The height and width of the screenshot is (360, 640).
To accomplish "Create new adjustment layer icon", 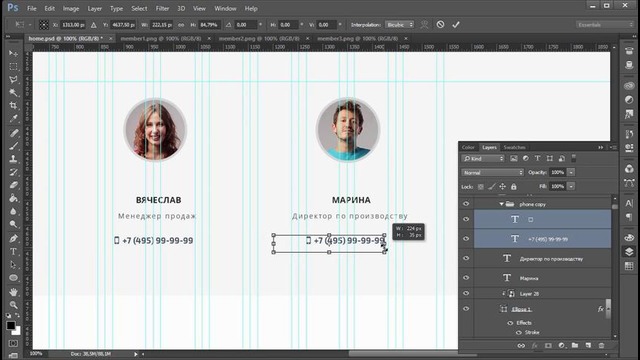I will [562, 345].
